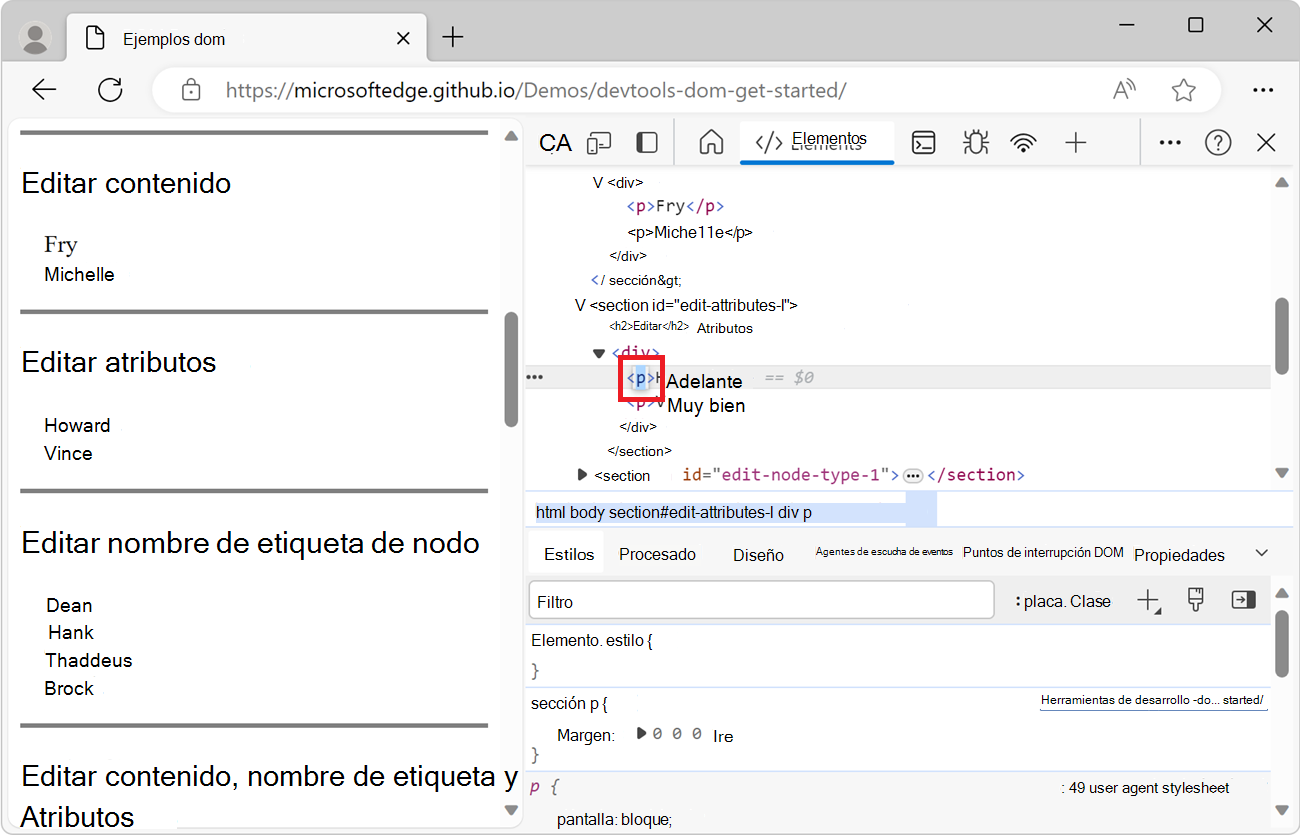Screen dimensions: 1300x835
Task: Open the Sources bug icon
Action: point(975,143)
